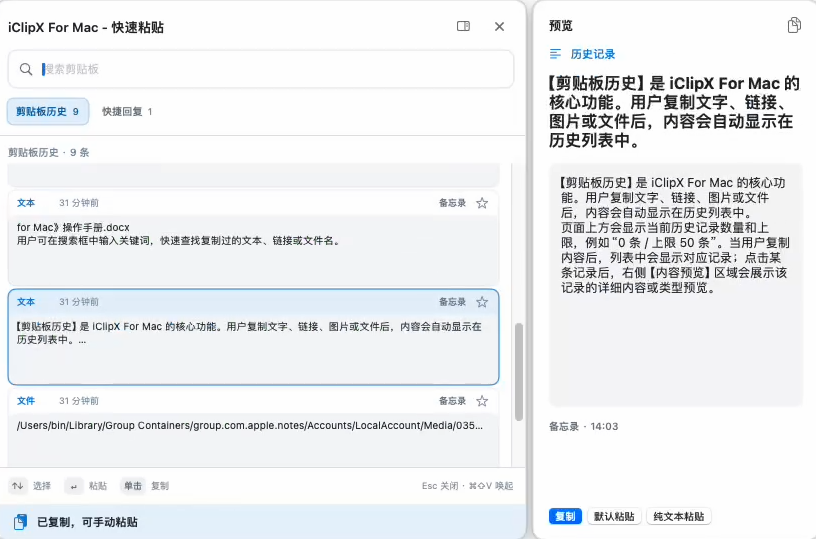Close the iClipX quick paste window

[499, 26]
